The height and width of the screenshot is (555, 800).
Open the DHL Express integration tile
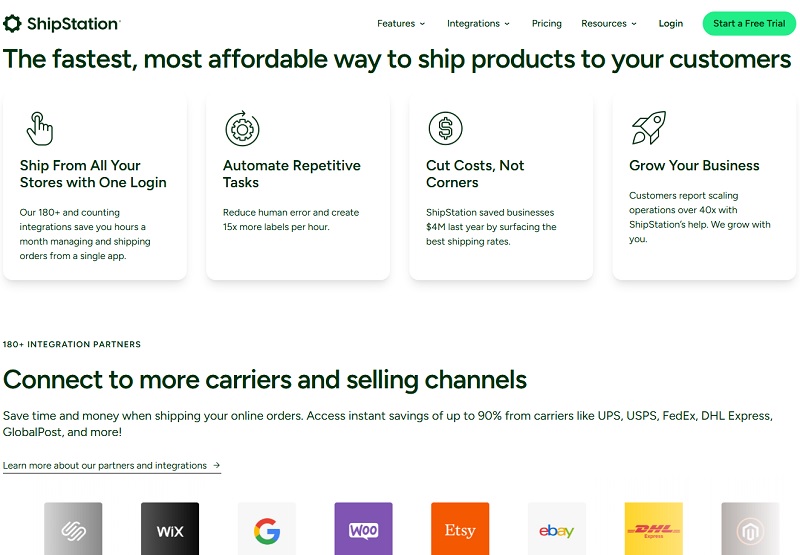tap(654, 529)
